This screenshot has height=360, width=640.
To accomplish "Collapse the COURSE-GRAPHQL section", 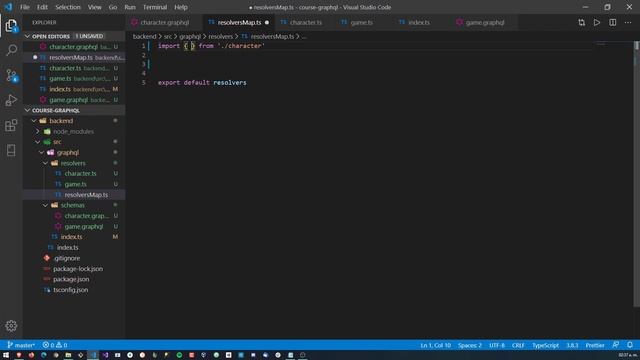I will click(x=27, y=110).
